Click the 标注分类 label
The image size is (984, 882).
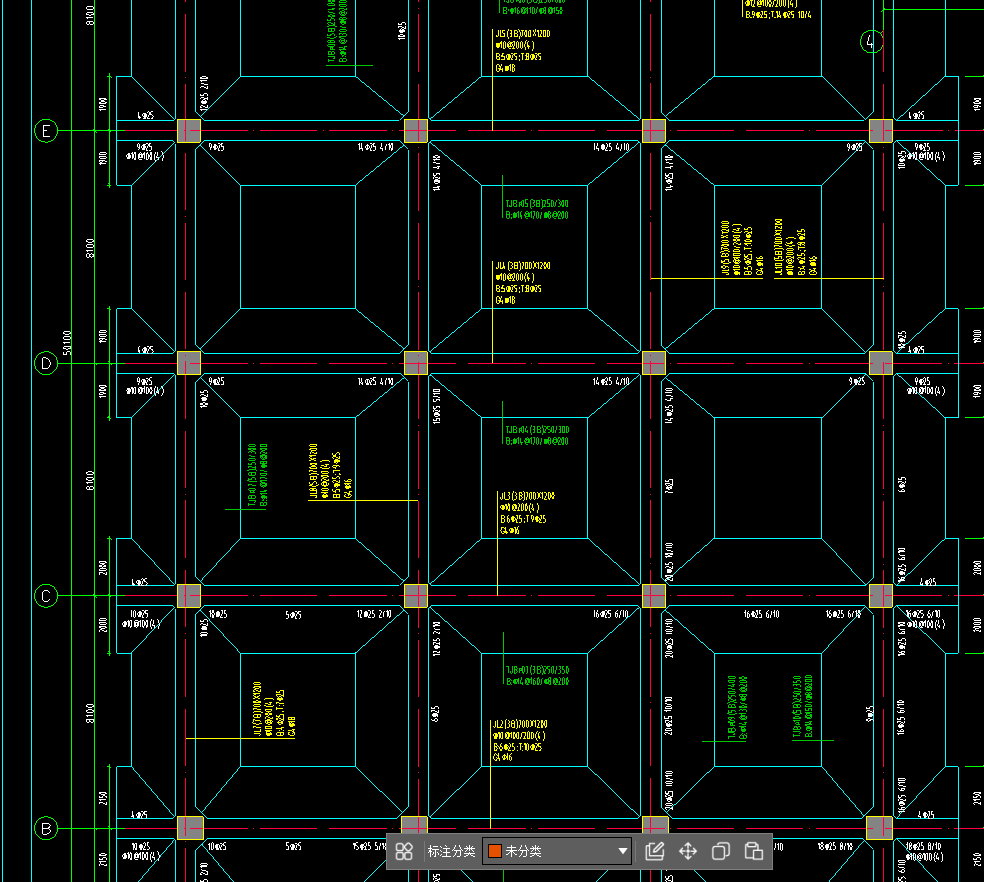pyautogui.click(x=451, y=851)
